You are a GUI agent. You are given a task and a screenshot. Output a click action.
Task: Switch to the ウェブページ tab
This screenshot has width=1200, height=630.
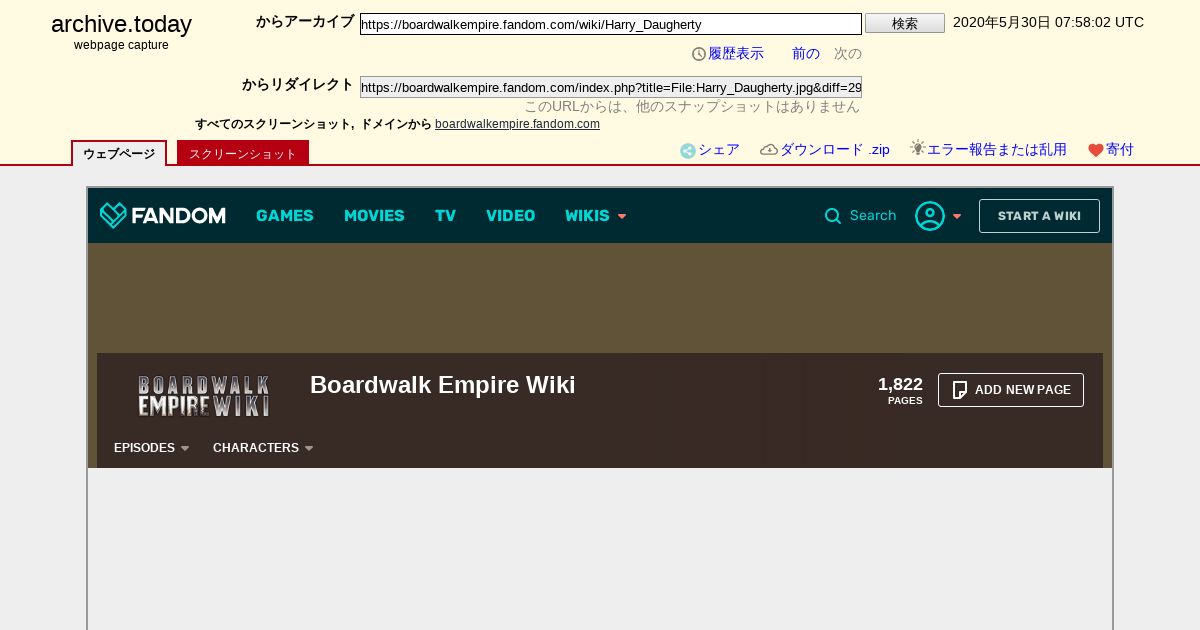tap(119, 153)
